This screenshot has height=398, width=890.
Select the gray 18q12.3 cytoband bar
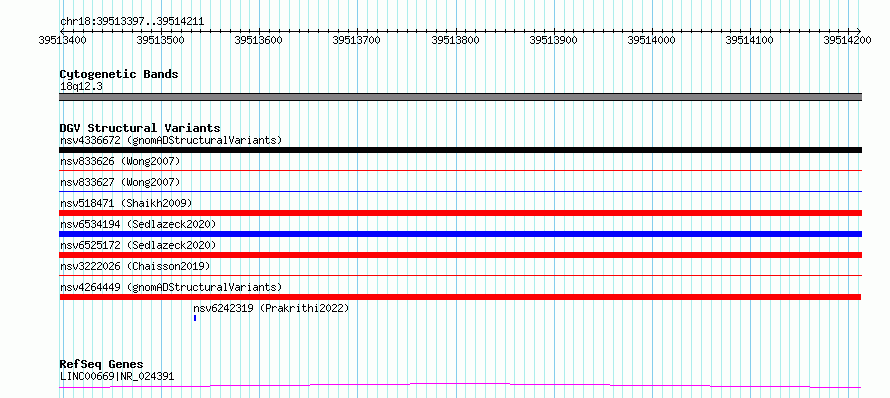(x=460, y=97)
